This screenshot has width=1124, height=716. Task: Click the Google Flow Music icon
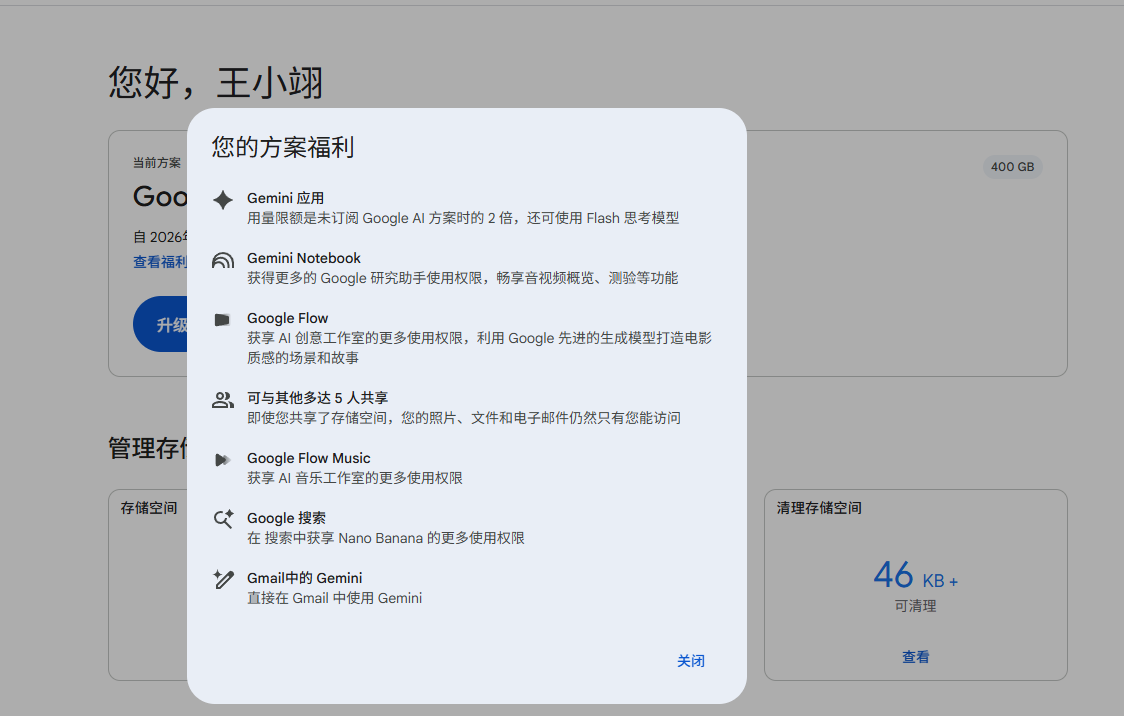point(223,460)
